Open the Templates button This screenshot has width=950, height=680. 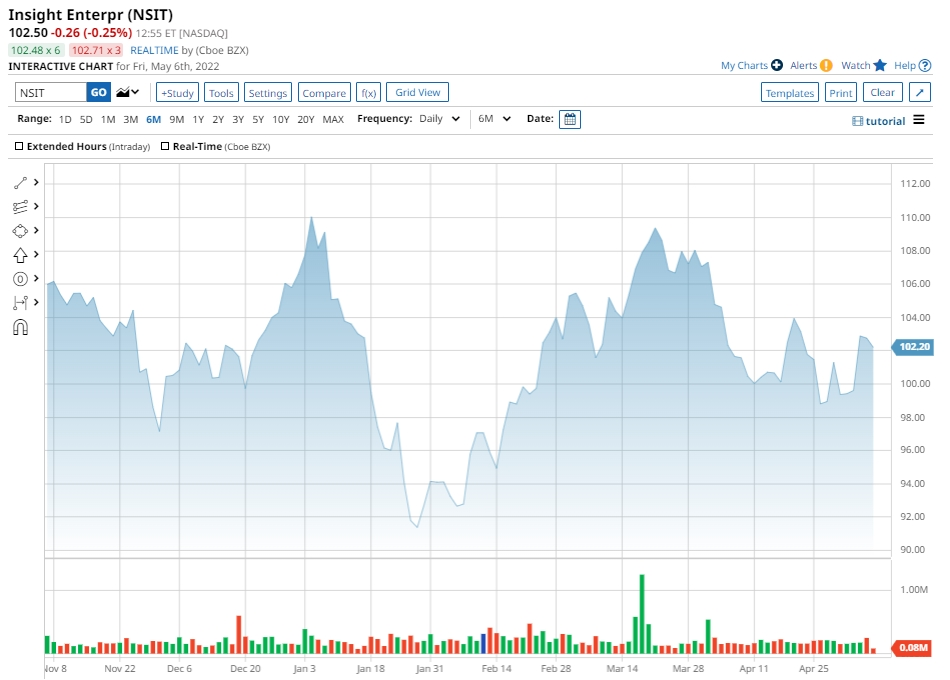(x=789, y=93)
